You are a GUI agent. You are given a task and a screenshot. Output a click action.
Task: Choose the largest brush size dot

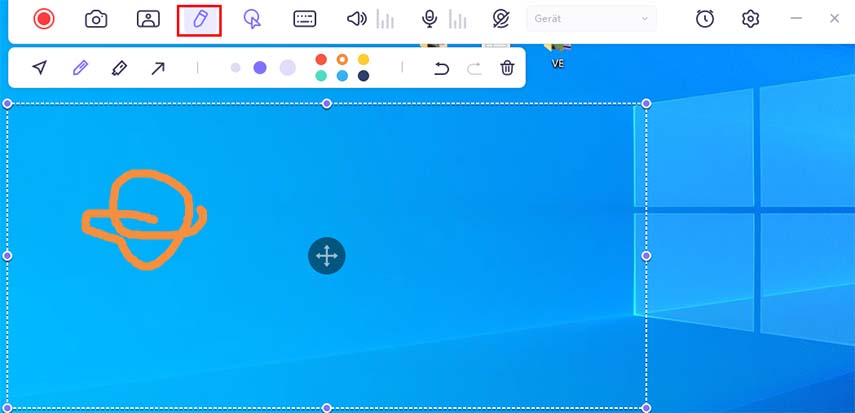(x=288, y=68)
